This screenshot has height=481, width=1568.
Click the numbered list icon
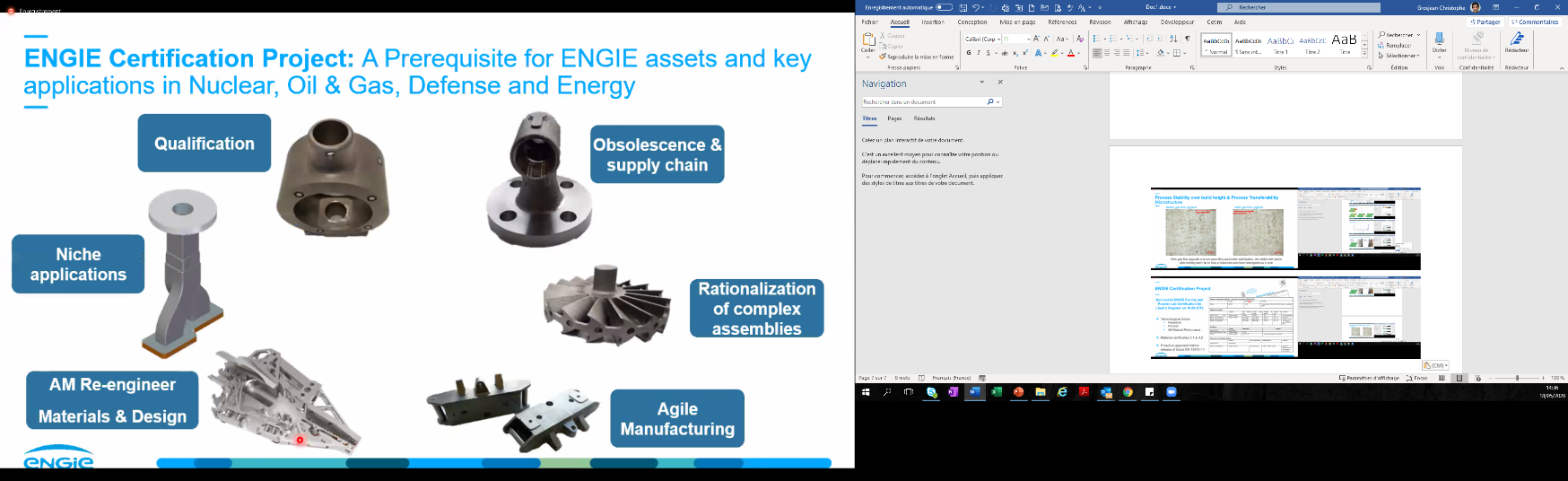click(1113, 39)
